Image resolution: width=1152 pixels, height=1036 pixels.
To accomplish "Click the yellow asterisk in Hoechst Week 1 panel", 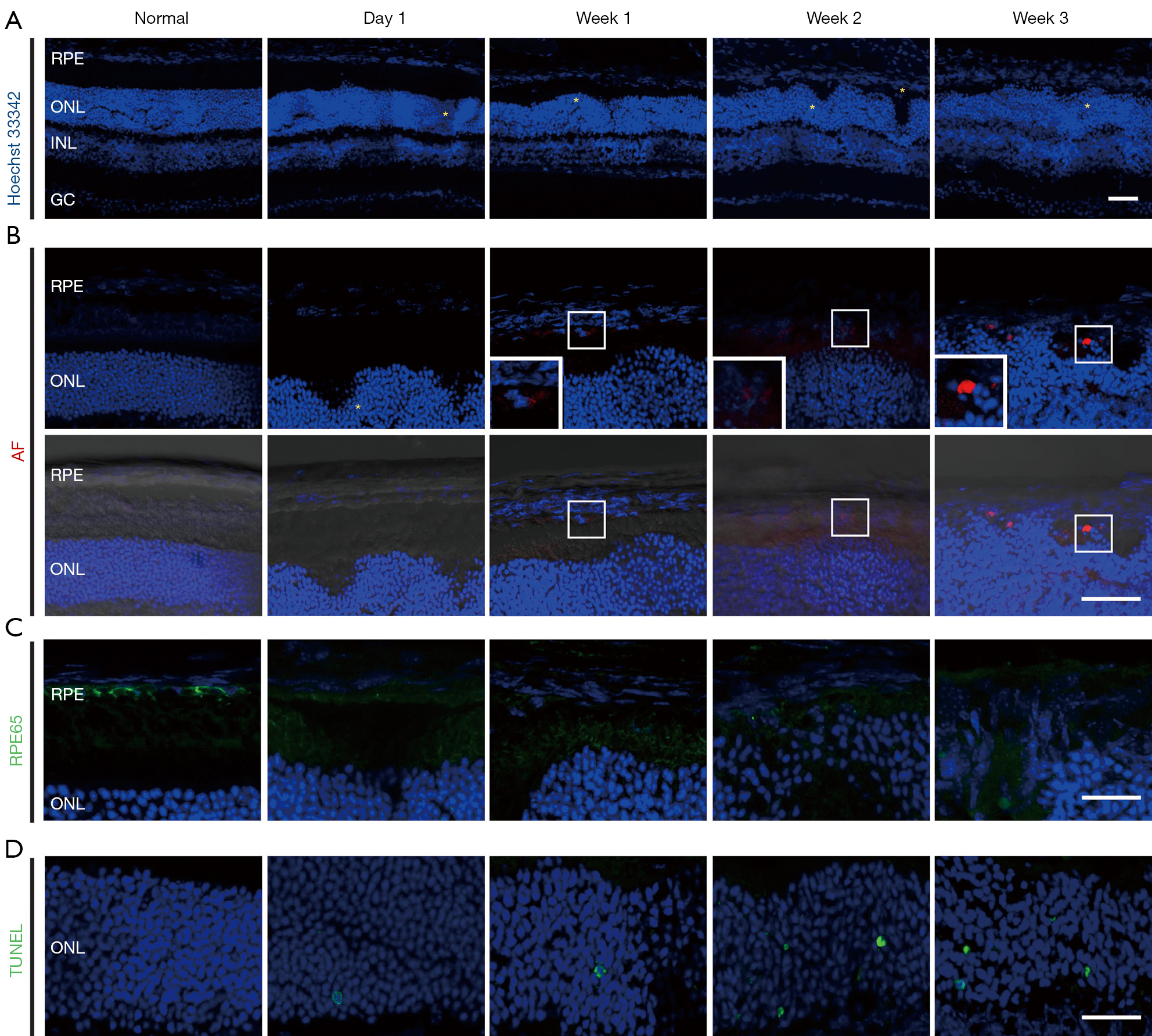I will coord(576,100).
